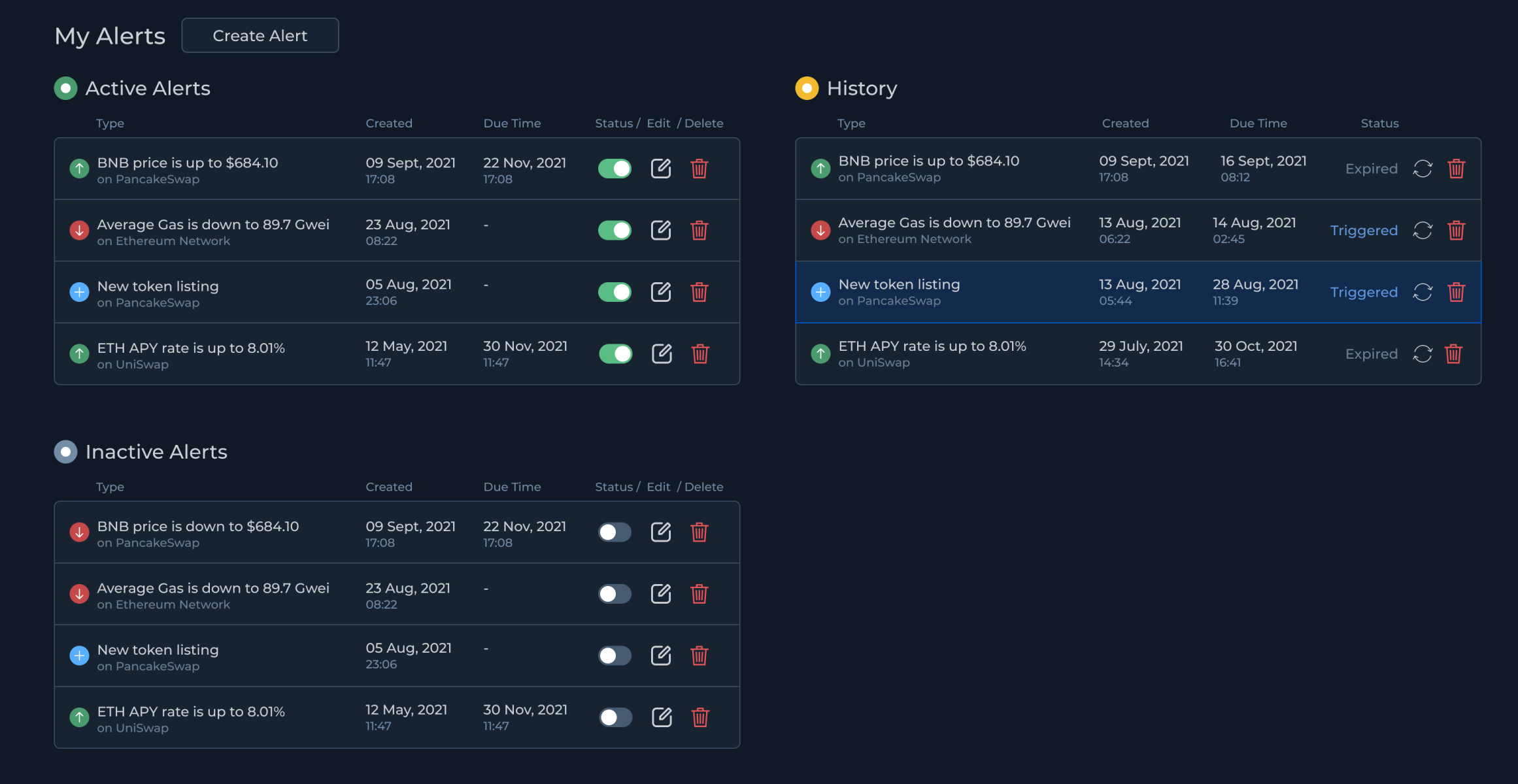Delete the active ETH APY rate alert
1518x784 pixels.
tap(700, 353)
